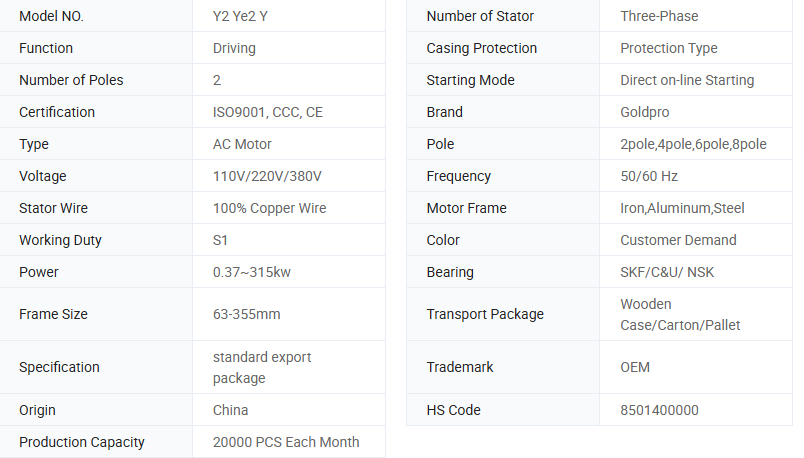
Task: Select the Direct on-line Starting value
Action: 687,80
